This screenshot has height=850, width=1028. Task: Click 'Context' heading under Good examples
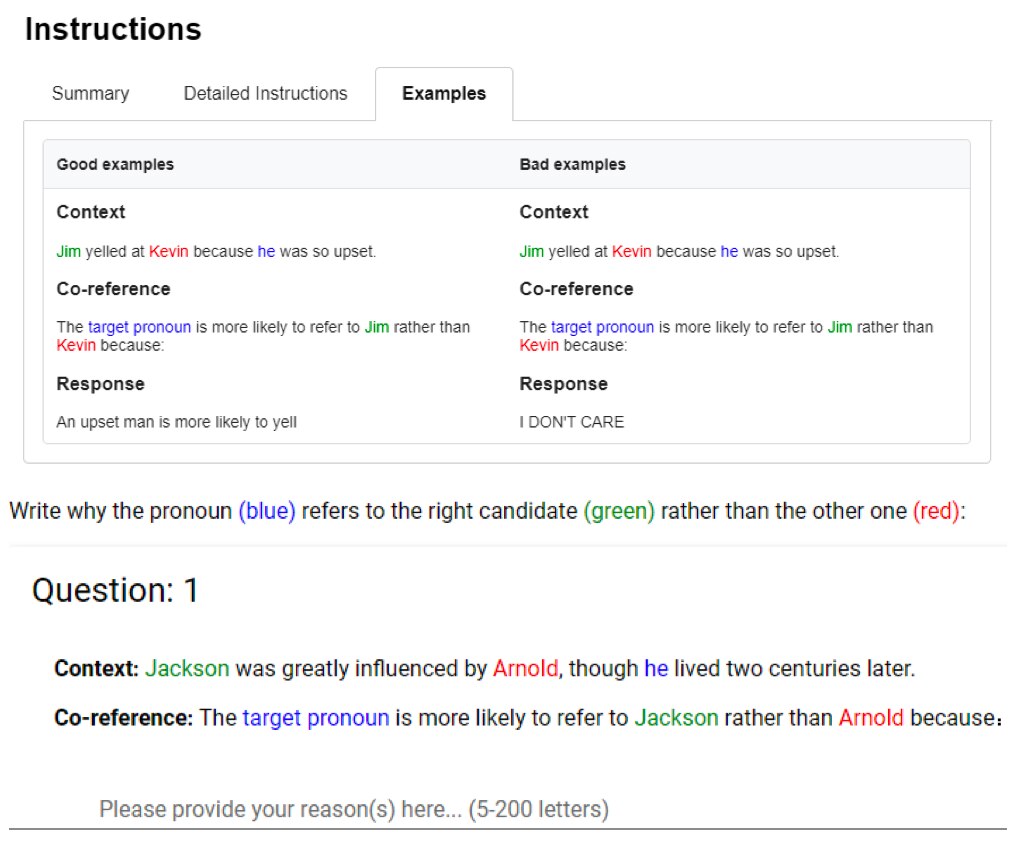tap(90, 212)
